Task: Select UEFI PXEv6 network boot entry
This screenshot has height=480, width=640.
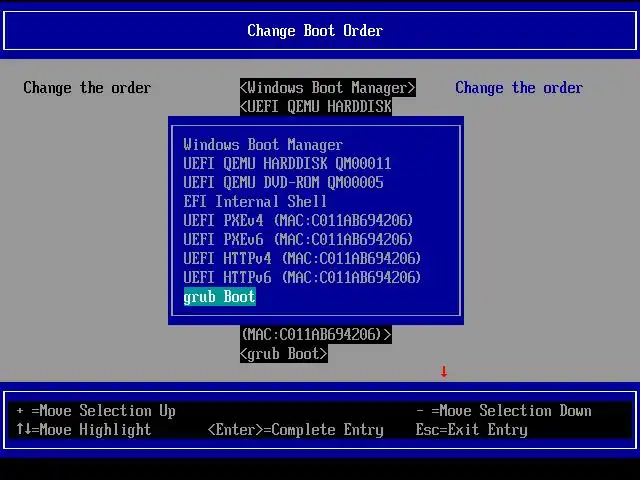Action: [298, 239]
